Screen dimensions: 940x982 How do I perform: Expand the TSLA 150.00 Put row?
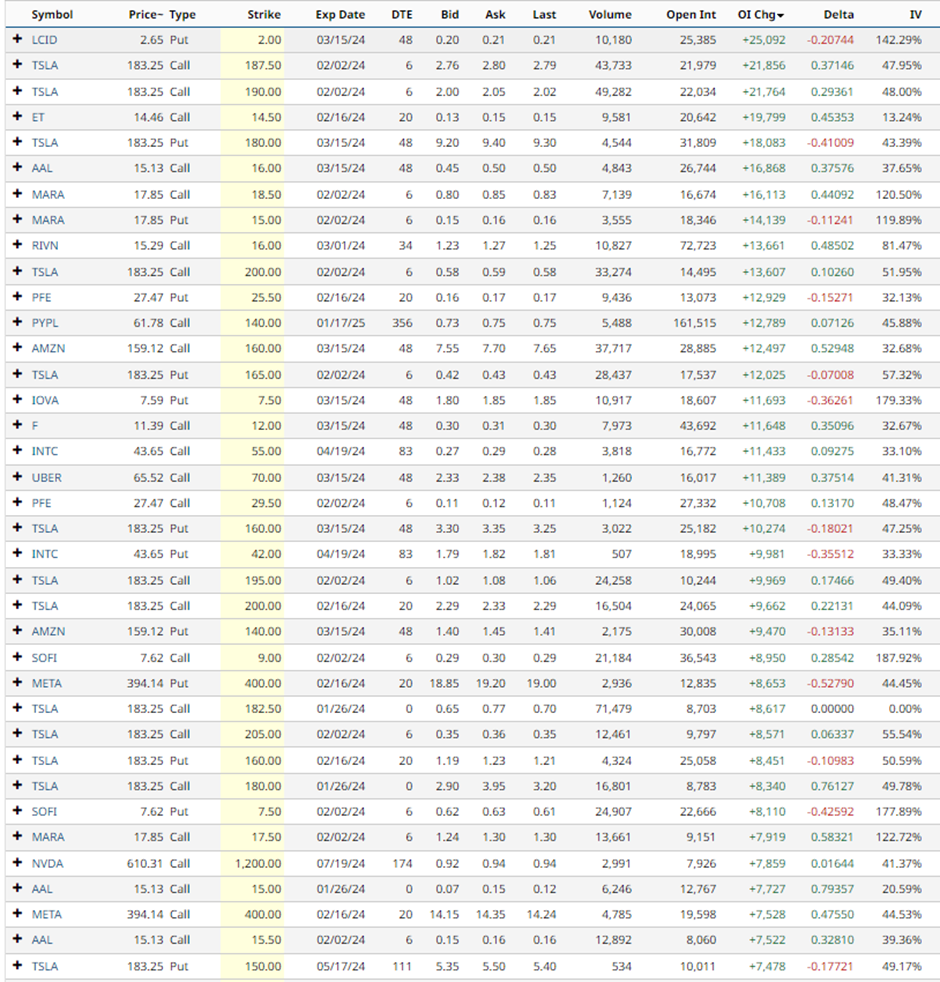pos(17,966)
